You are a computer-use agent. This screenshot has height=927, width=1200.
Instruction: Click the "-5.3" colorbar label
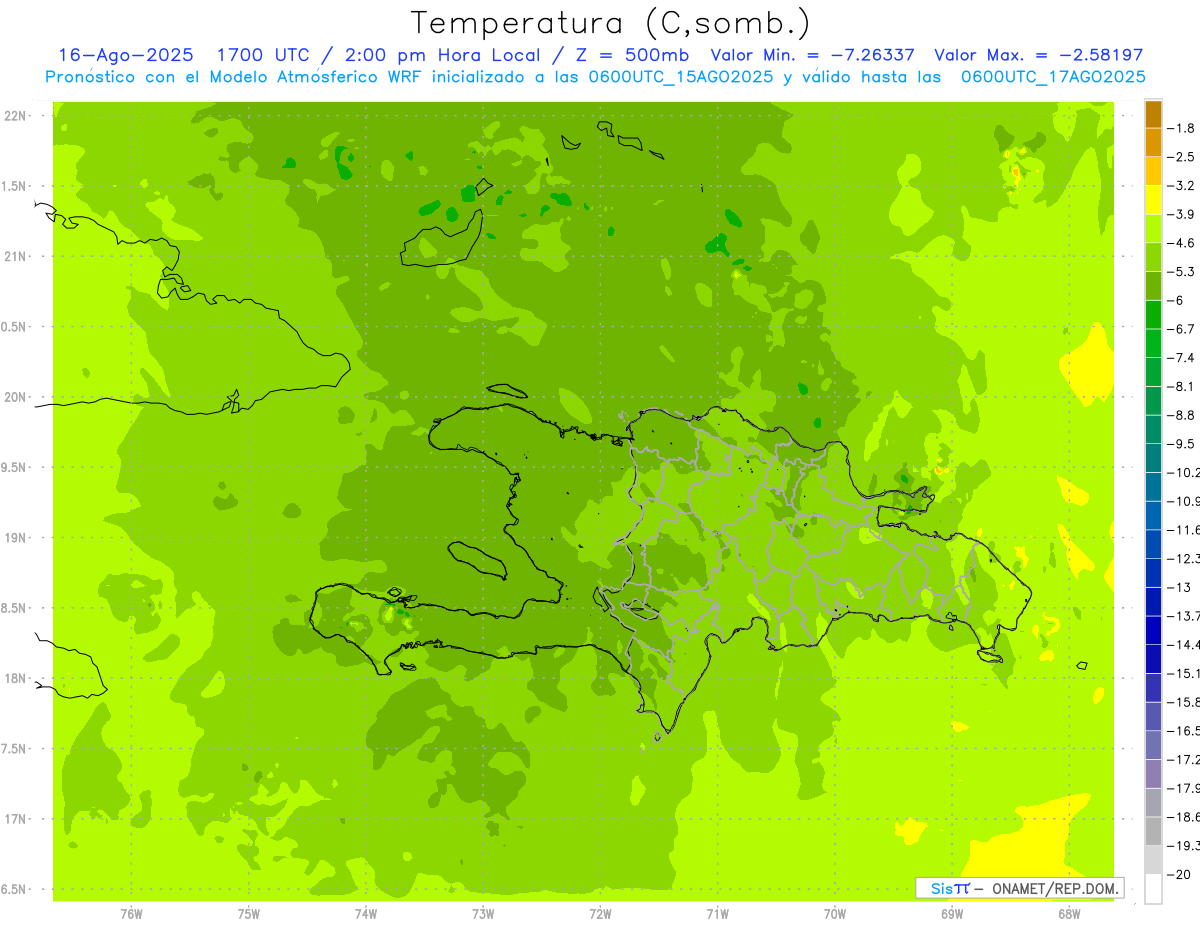[x=1182, y=271]
